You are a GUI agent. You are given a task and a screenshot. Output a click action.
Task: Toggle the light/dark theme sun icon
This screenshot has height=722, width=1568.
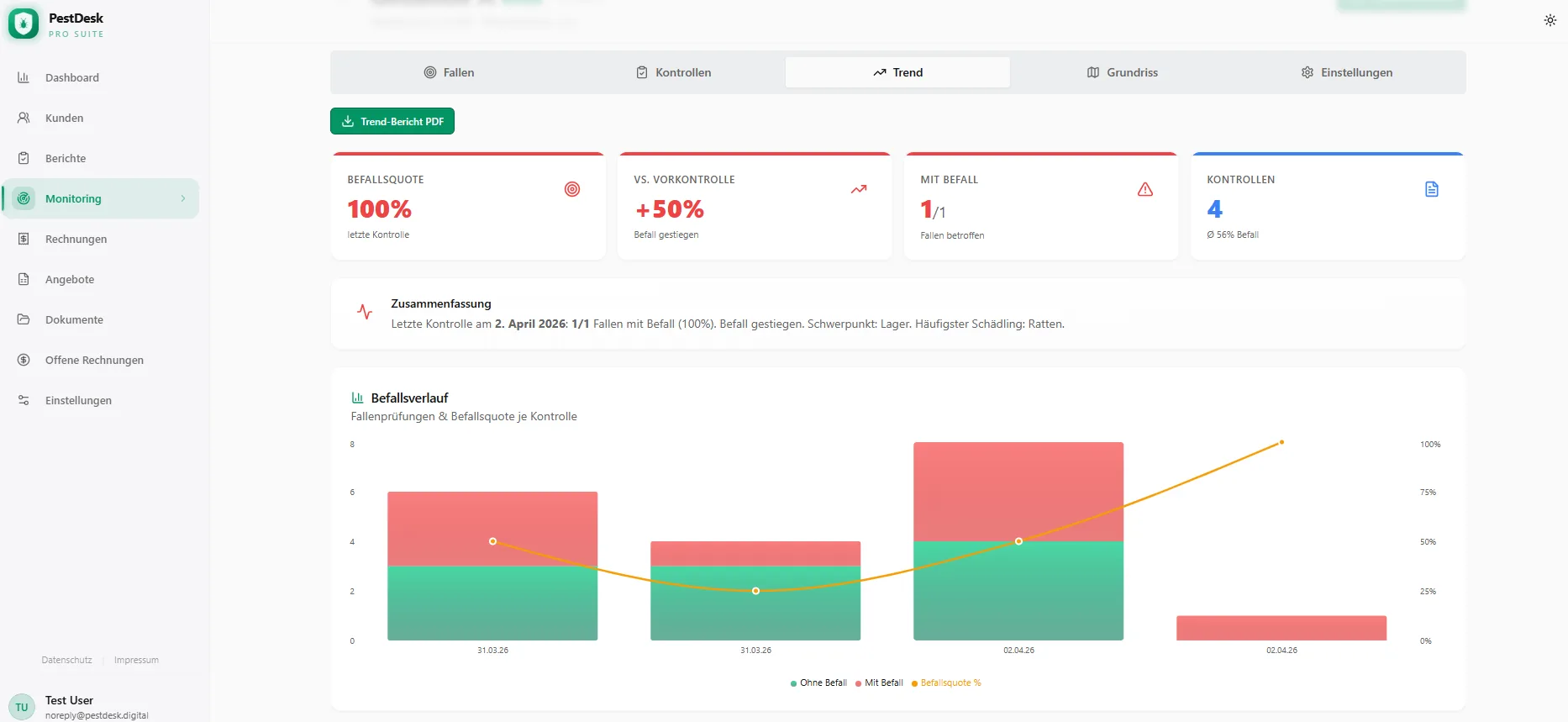pos(1550,20)
